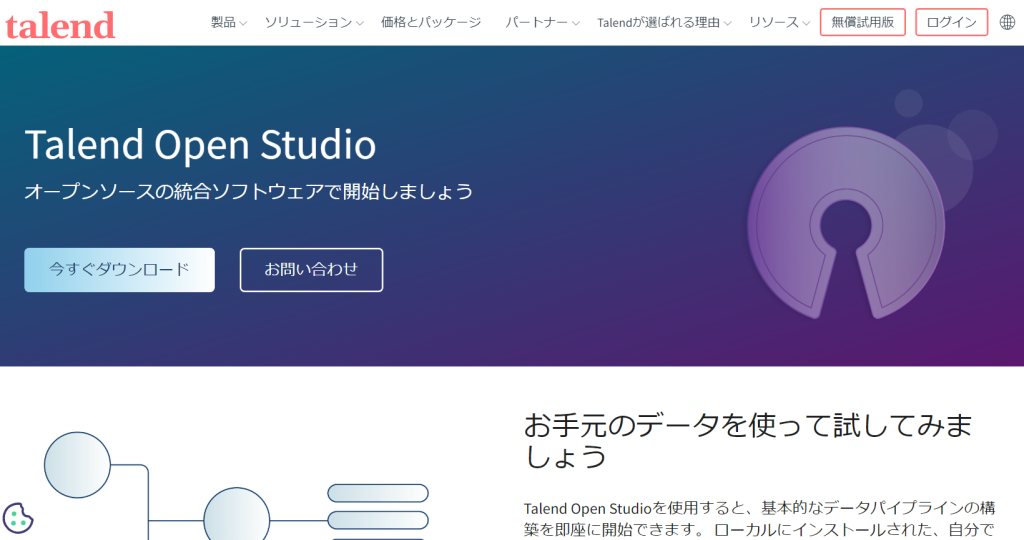The image size is (1024, 540).
Task: Expand the chevron next to リソース
Action: pos(806,24)
